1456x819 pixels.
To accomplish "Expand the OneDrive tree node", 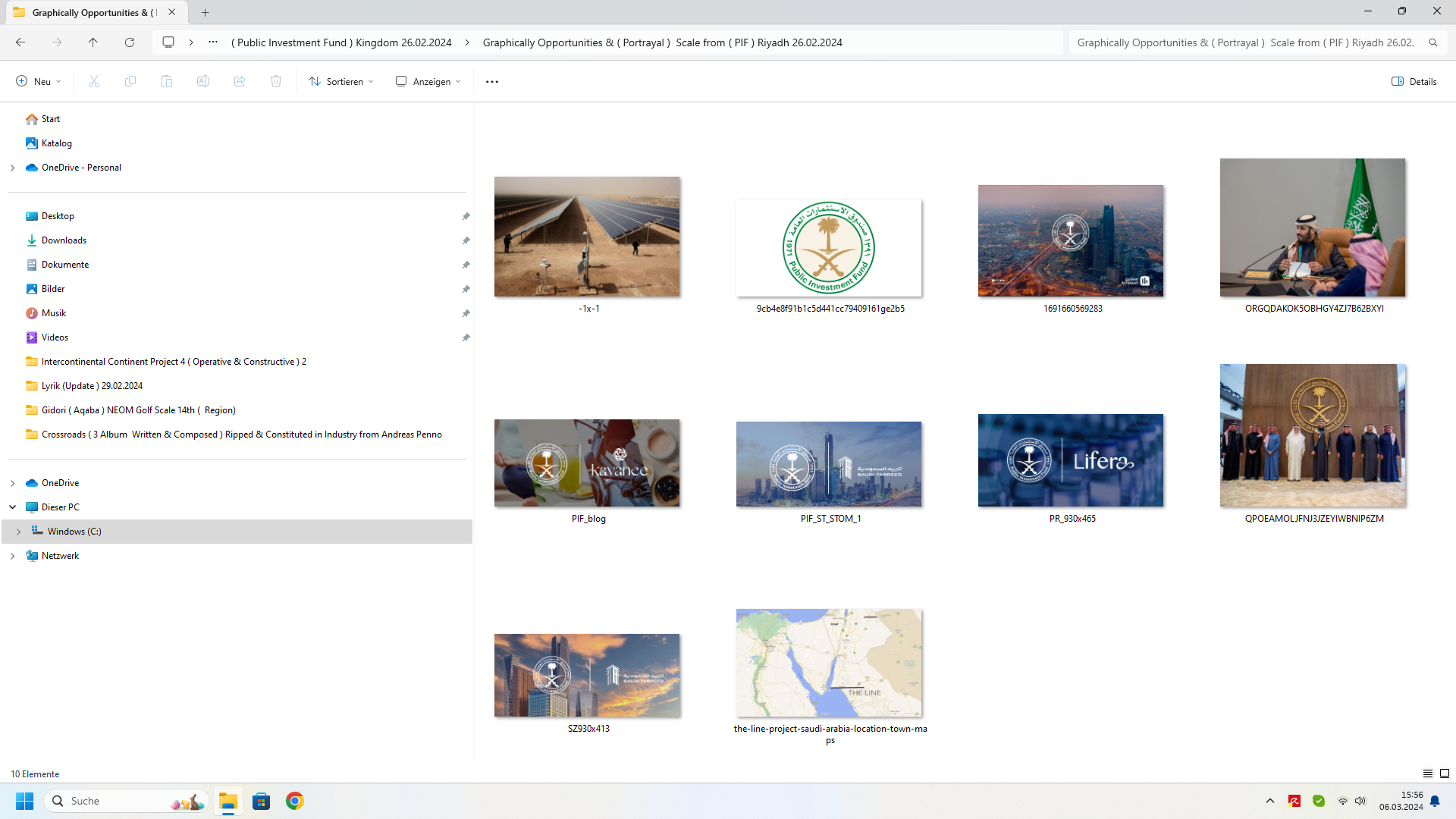I will pyautogui.click(x=12, y=483).
